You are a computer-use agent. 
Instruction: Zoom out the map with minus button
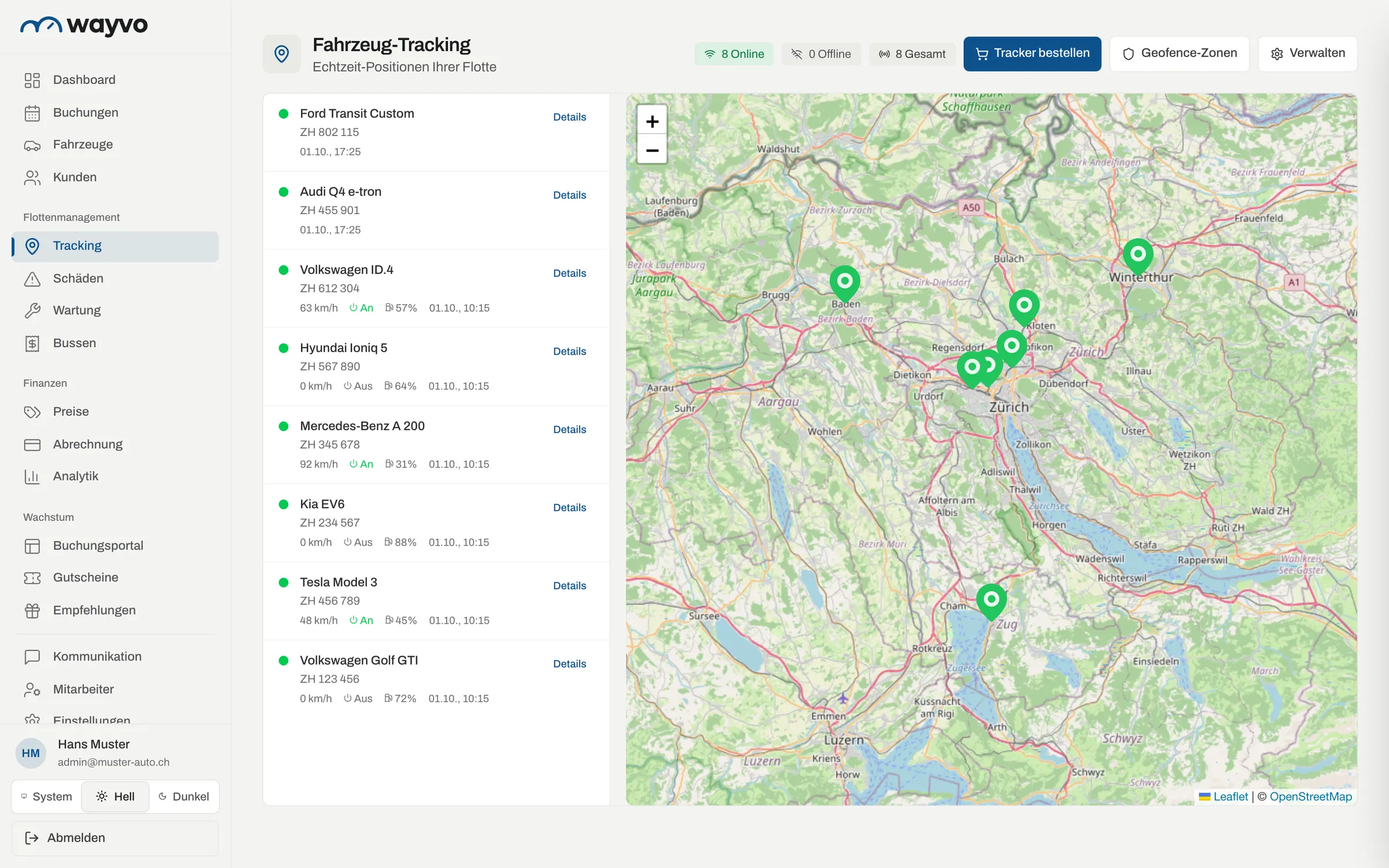tap(652, 150)
